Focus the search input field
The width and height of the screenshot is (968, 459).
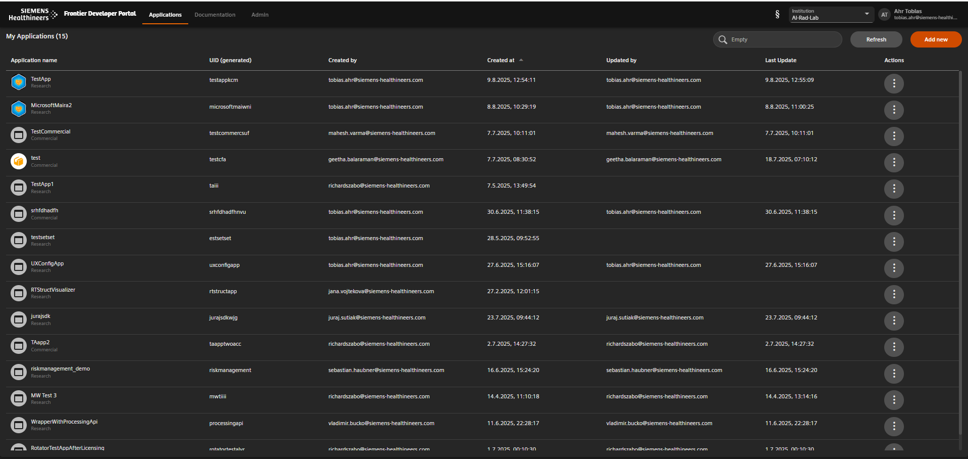click(x=778, y=39)
